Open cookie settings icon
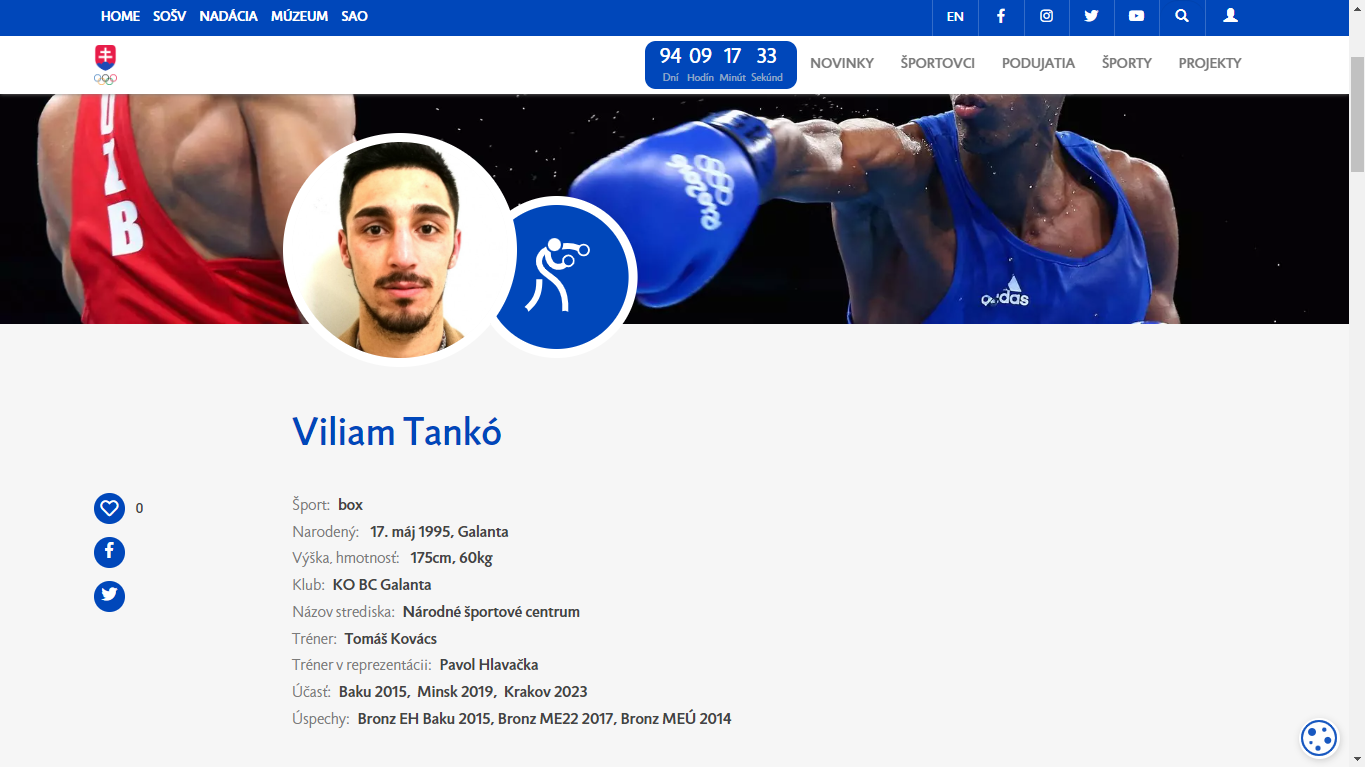This screenshot has height=767, width=1365. coord(1319,738)
